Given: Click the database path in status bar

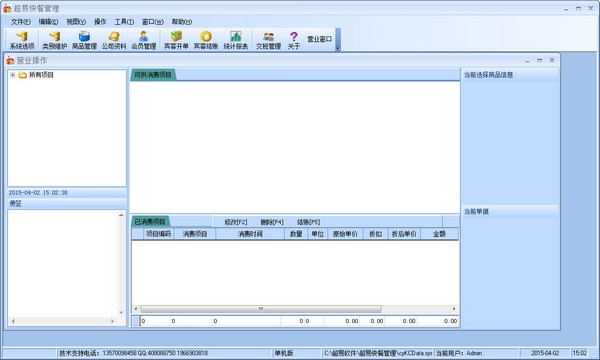Looking at the screenshot, I should 378,353.
